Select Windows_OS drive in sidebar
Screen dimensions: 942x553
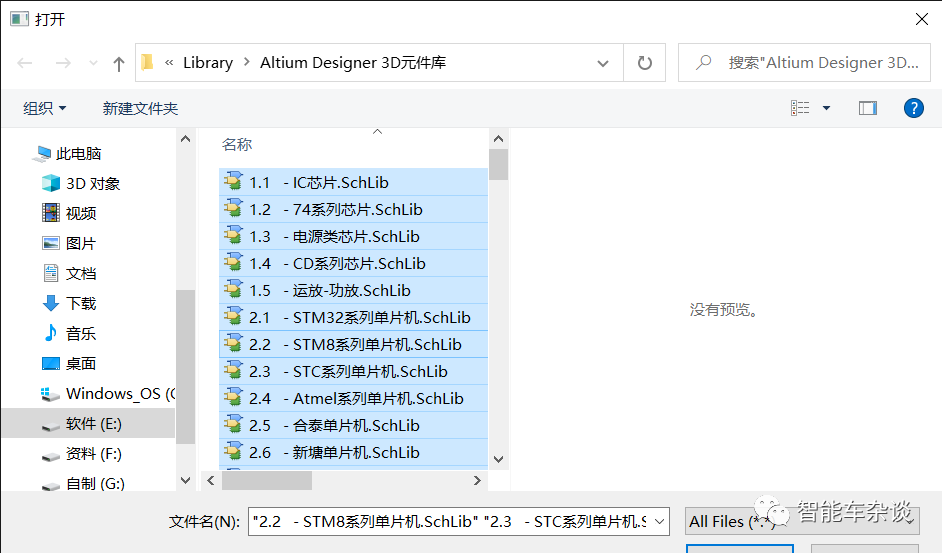(x=108, y=394)
